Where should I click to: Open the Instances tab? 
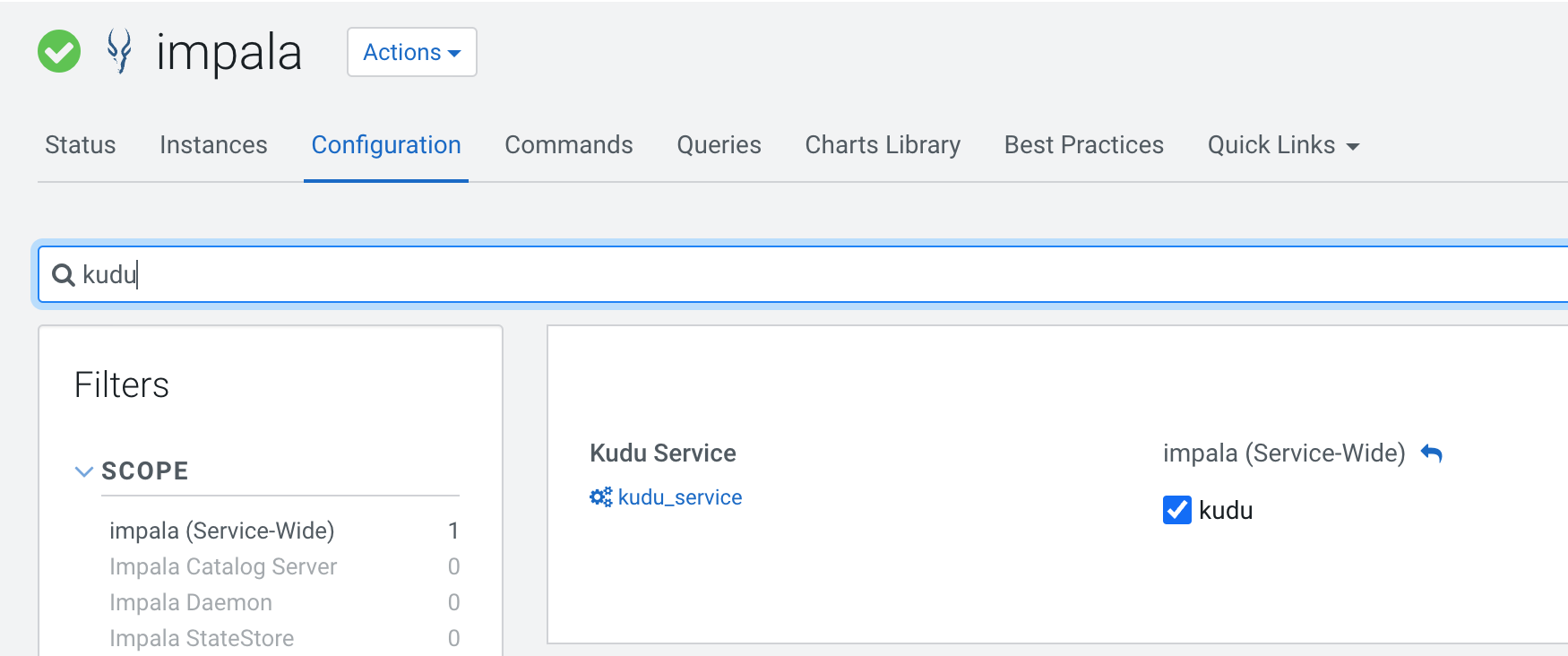(x=213, y=145)
